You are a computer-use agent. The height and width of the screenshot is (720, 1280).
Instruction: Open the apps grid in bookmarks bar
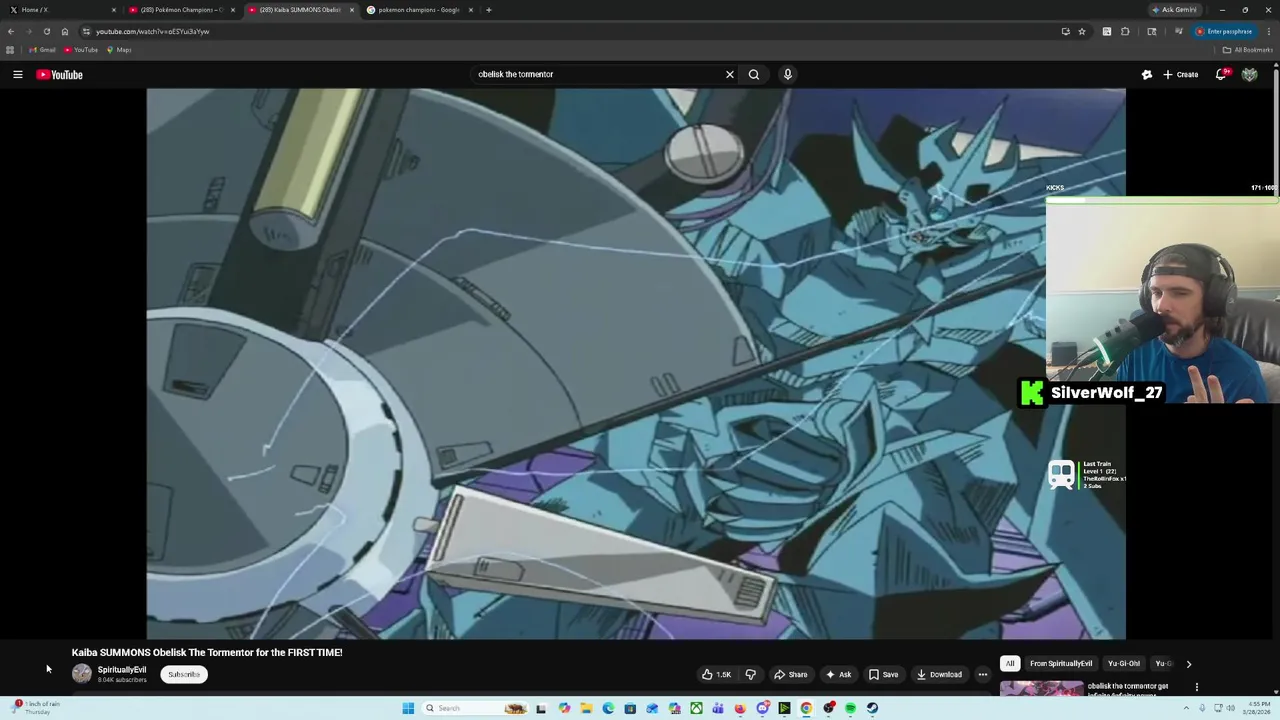[x=10, y=50]
